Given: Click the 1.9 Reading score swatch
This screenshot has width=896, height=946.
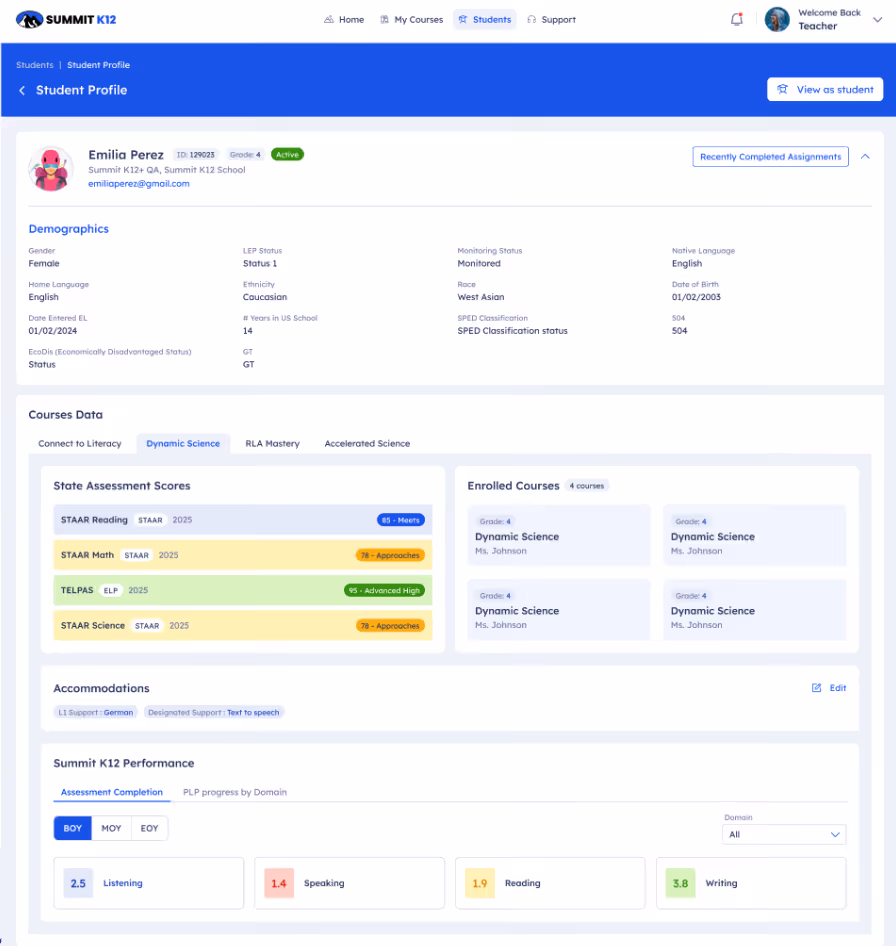Looking at the screenshot, I should tap(480, 883).
